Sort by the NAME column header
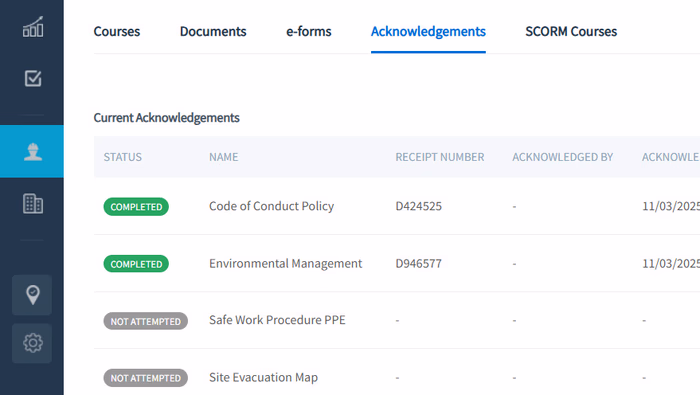Viewport: 700px width, 395px height. 224,157
